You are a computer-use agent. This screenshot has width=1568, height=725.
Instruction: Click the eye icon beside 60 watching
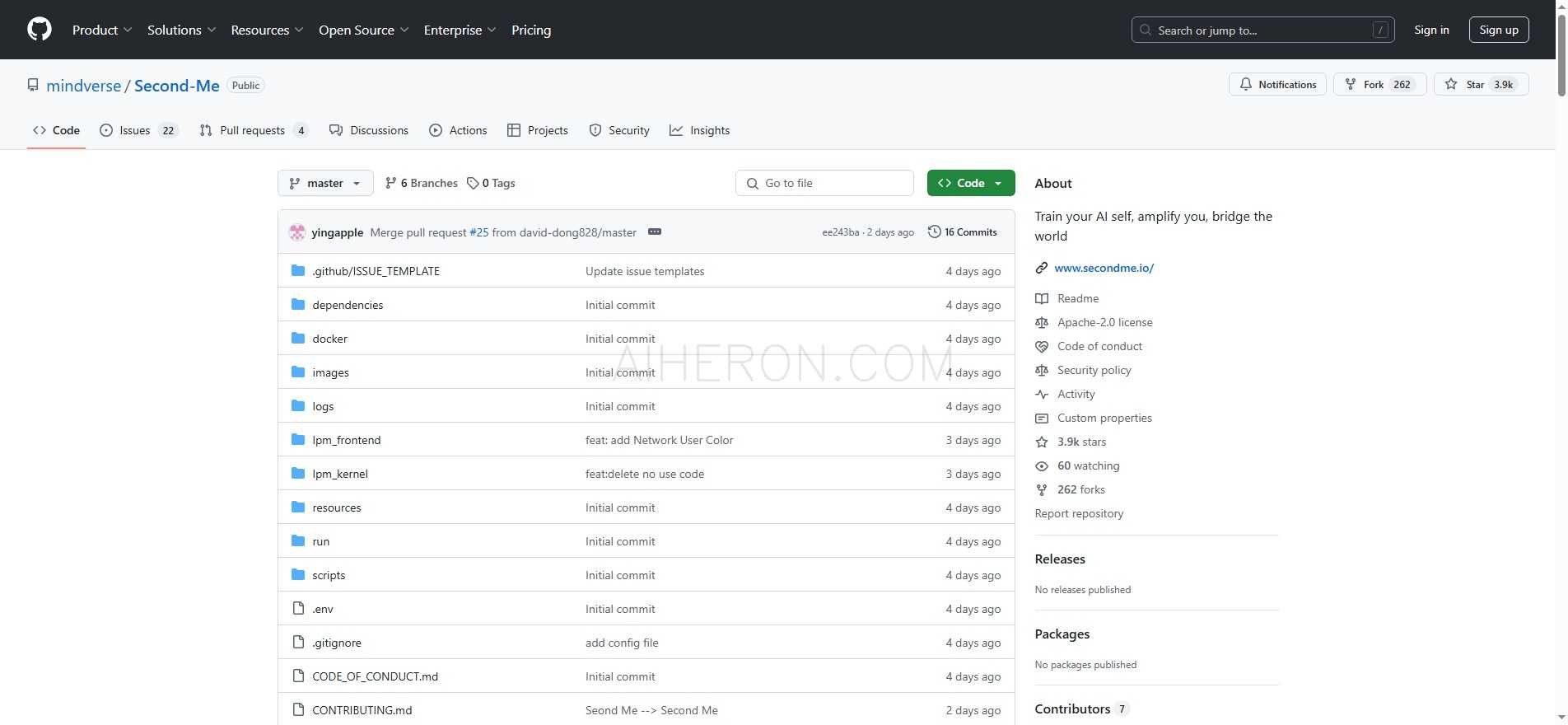[x=1042, y=465]
